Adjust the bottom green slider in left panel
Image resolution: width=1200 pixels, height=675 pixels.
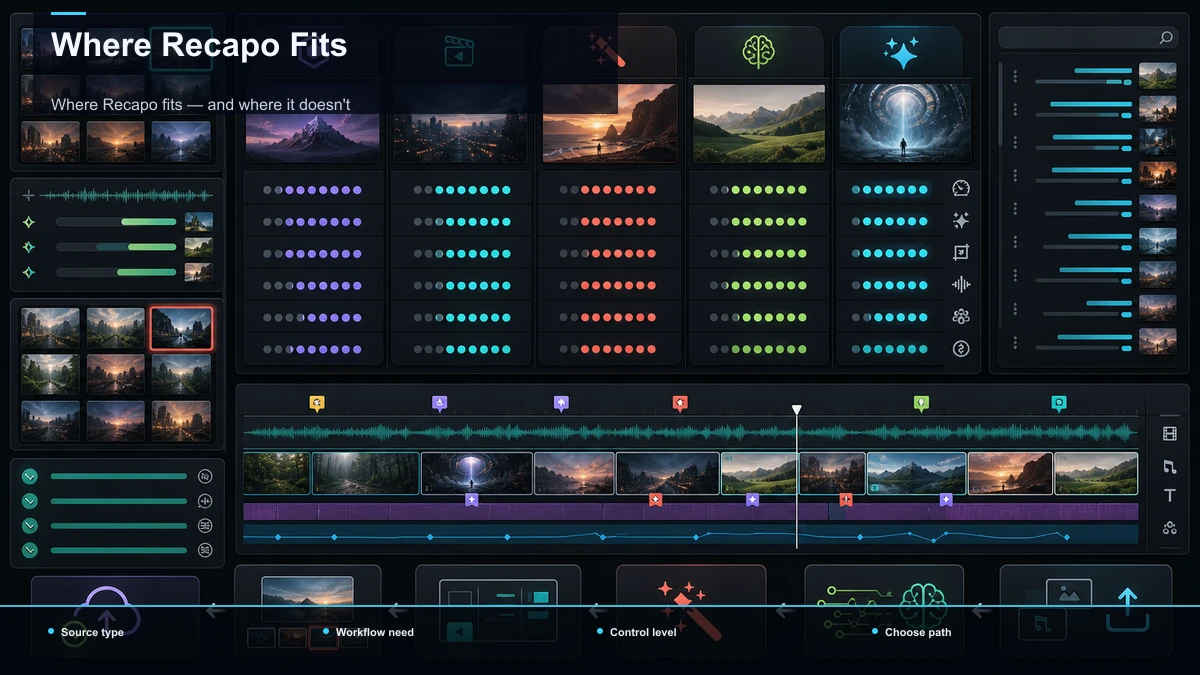tap(116, 272)
